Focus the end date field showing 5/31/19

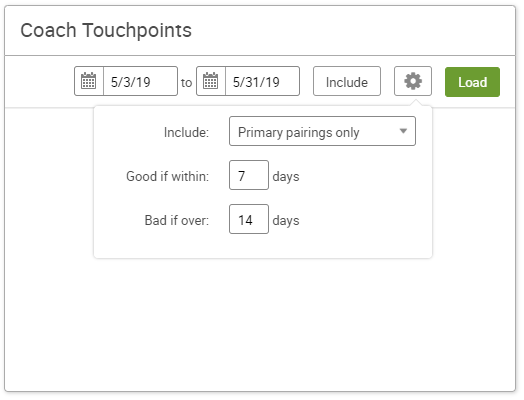click(x=262, y=81)
